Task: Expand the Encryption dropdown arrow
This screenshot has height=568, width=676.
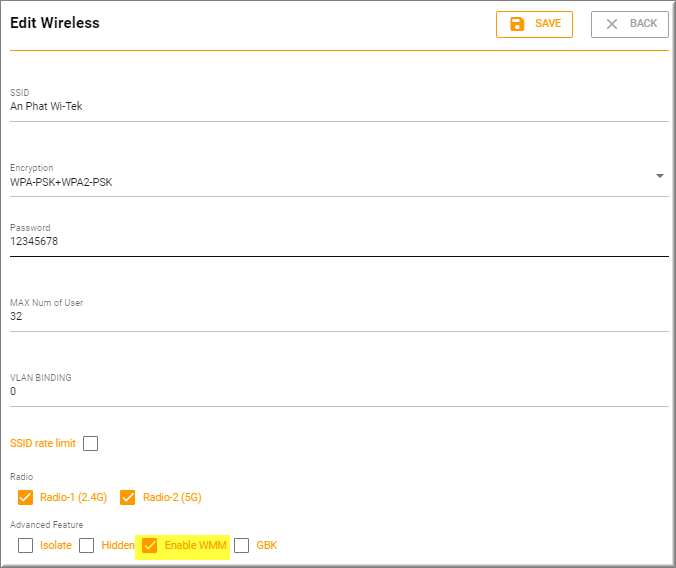Action: pyautogui.click(x=659, y=176)
